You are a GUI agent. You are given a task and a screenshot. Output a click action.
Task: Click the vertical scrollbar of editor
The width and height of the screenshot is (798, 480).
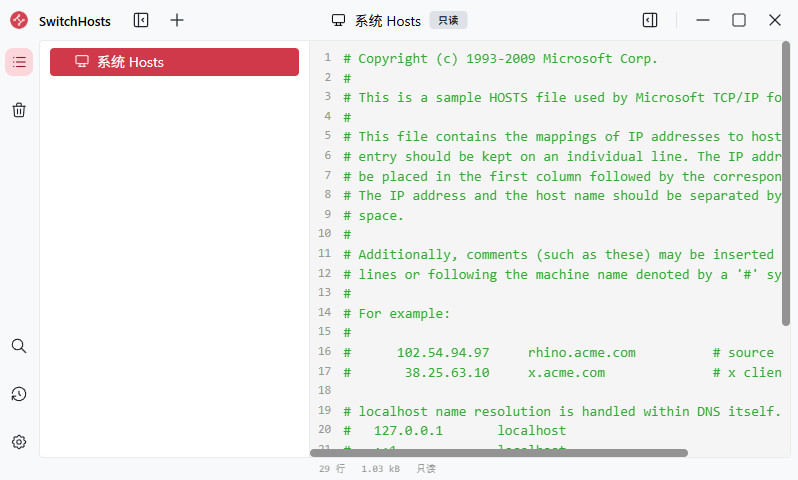coord(786,183)
